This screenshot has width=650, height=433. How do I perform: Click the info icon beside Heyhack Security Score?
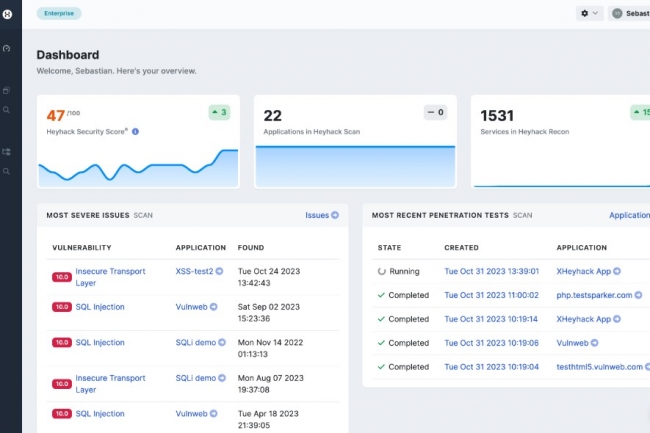[x=136, y=131]
